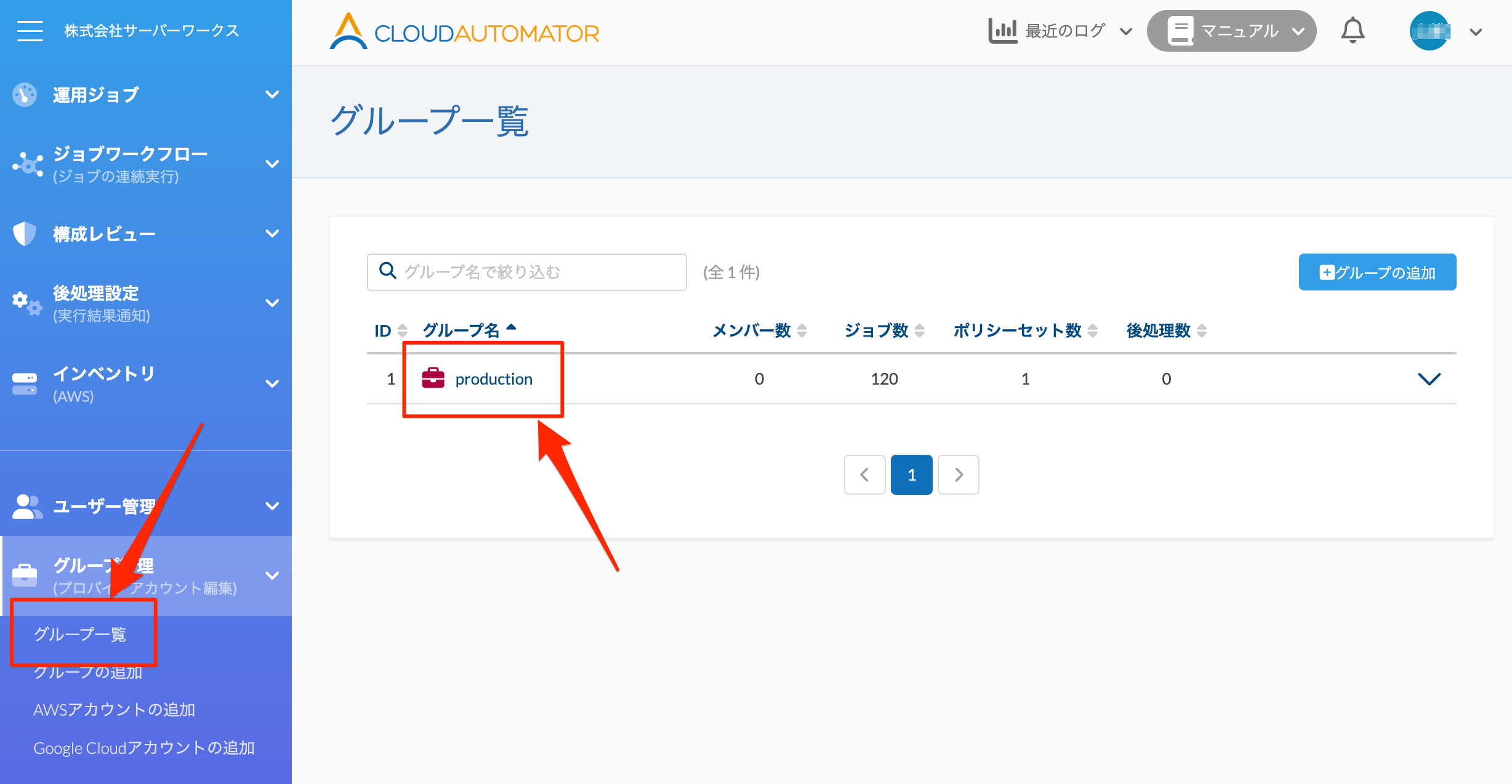
Task: Click the user avatar icon
Action: (x=1430, y=31)
